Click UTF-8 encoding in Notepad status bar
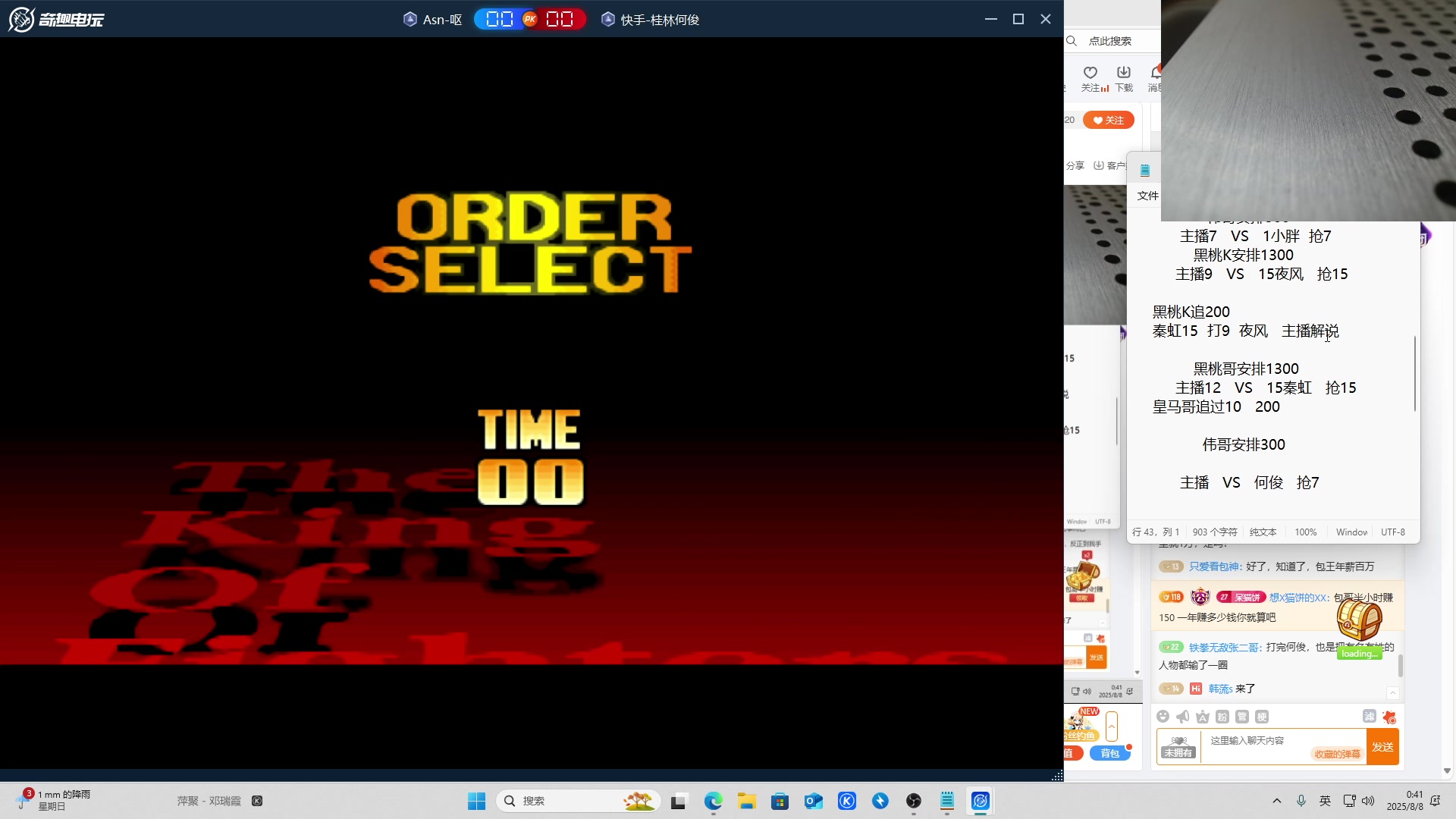This screenshot has width=1456, height=819. (x=1393, y=532)
